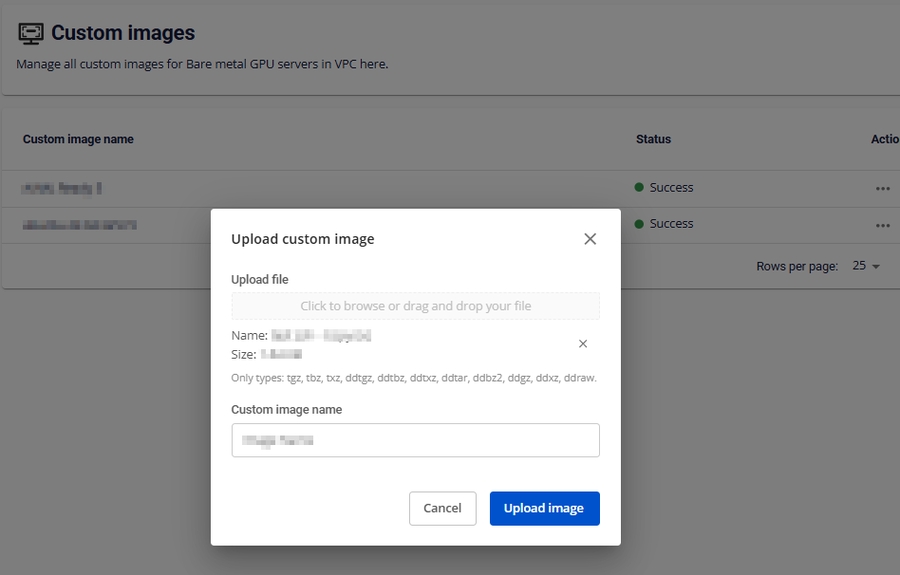The width and height of the screenshot is (900, 575).
Task: Click the browse or drag and drop area
Action: click(x=415, y=306)
